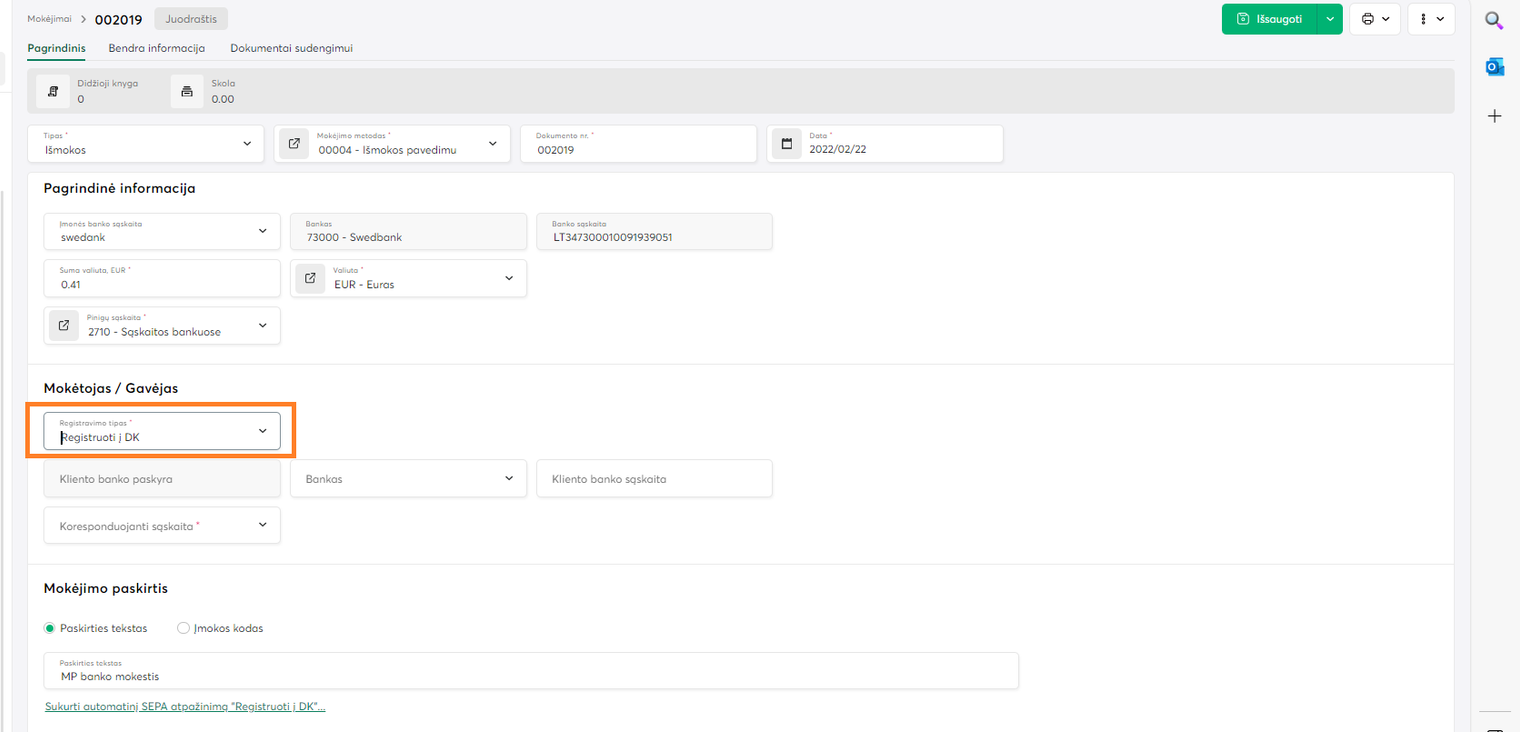Click the Sukurti automatinį SEPA atpažinimą link
Image resolution: width=1520 pixels, height=732 pixels.
185,707
